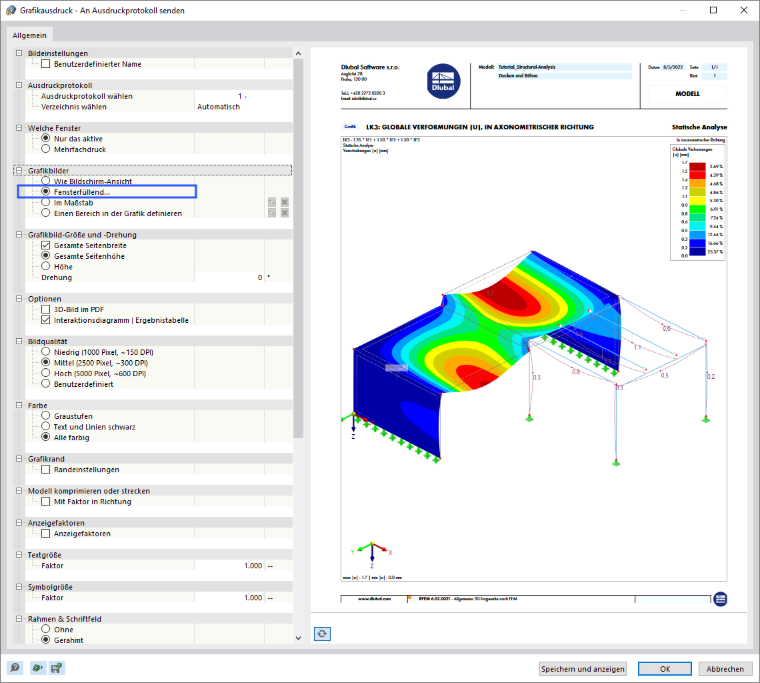The width and height of the screenshot is (760, 683).
Task: Open the help search icon
Action: pos(15,668)
